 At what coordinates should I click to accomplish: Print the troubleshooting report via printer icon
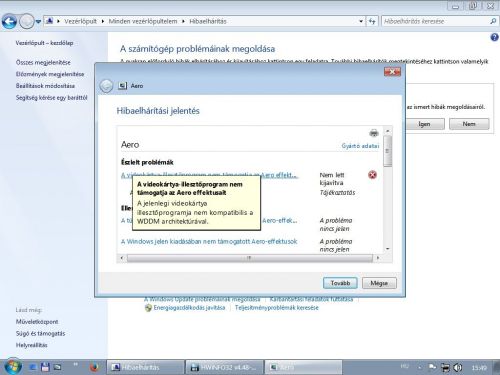[374, 133]
